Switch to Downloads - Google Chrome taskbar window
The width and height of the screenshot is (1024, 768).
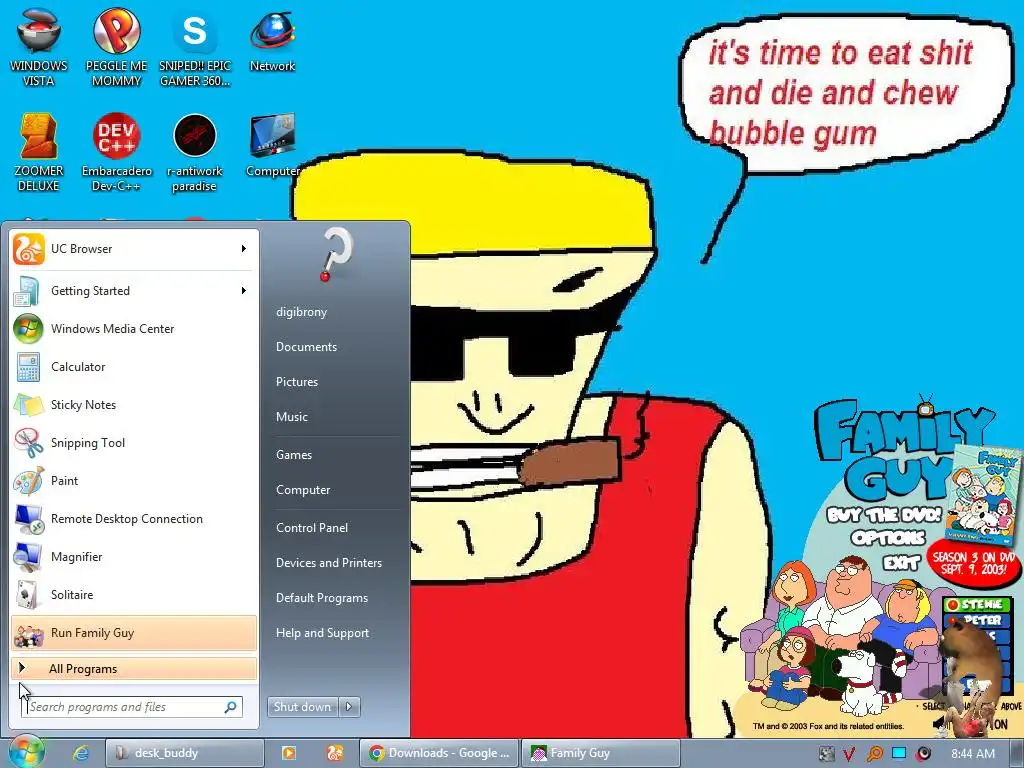coord(439,753)
